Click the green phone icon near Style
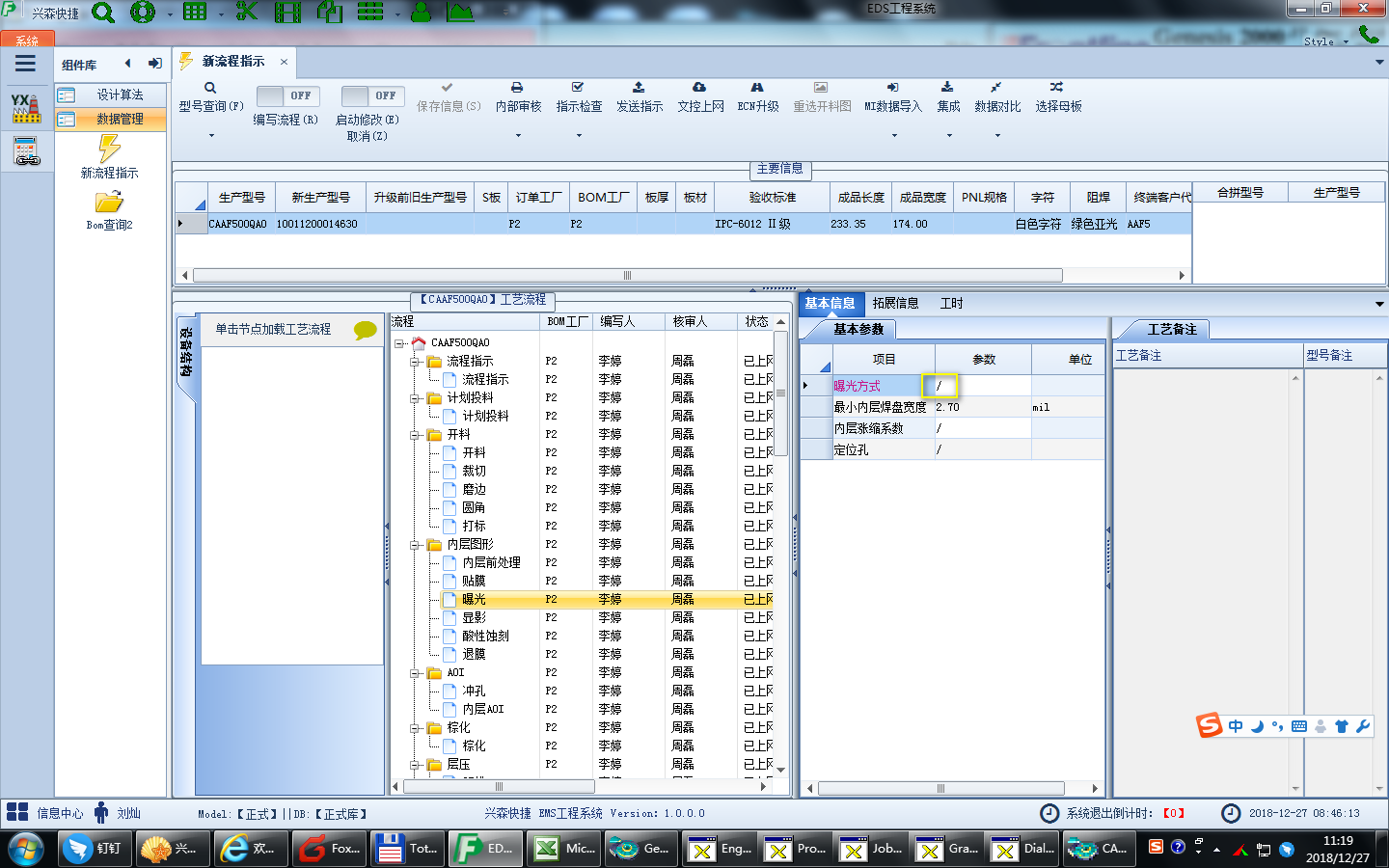 [1368, 34]
